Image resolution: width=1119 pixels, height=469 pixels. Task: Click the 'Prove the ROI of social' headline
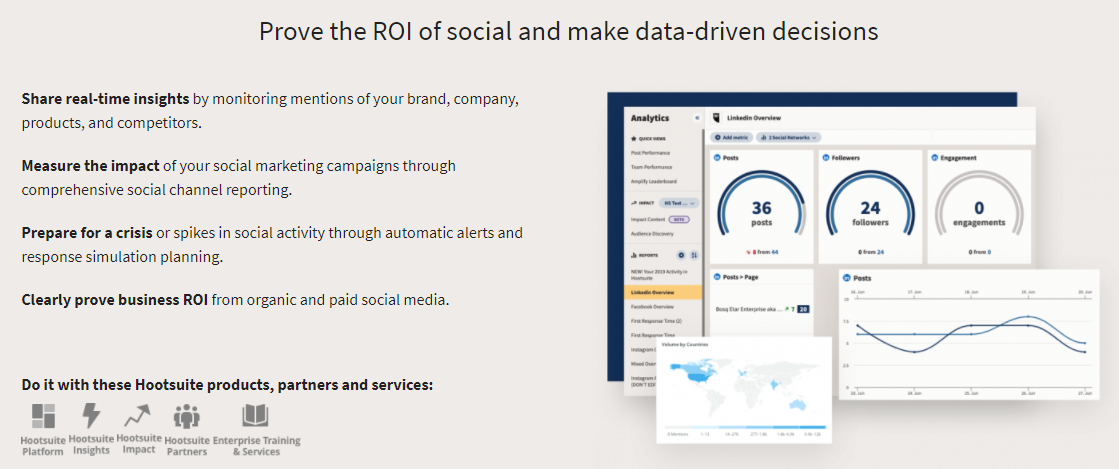pos(568,32)
